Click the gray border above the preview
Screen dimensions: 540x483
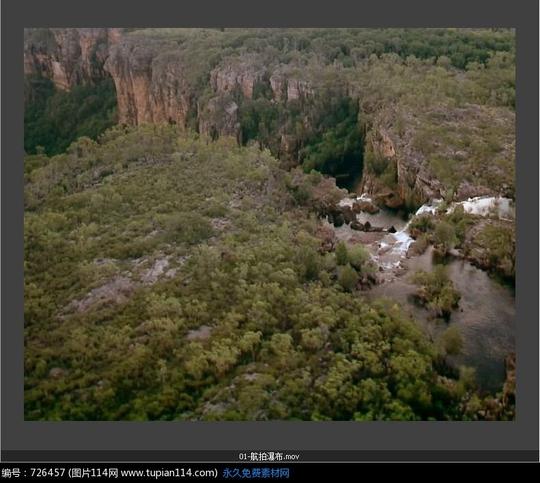coord(270,14)
